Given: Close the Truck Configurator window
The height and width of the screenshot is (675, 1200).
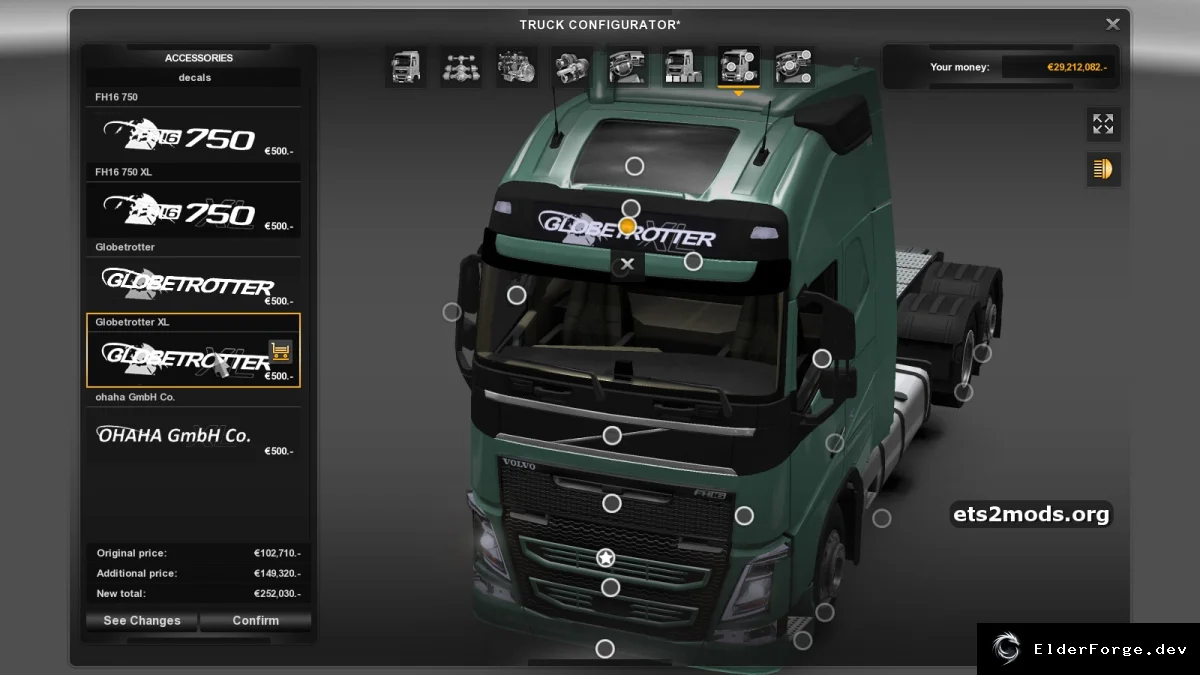Looking at the screenshot, I should tap(1113, 24).
